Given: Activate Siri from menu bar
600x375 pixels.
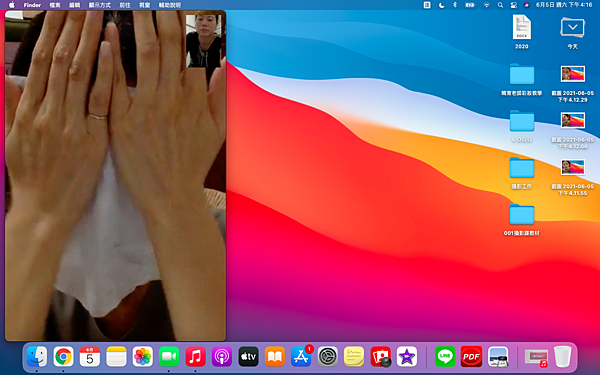Looking at the screenshot, I should (x=527, y=5).
